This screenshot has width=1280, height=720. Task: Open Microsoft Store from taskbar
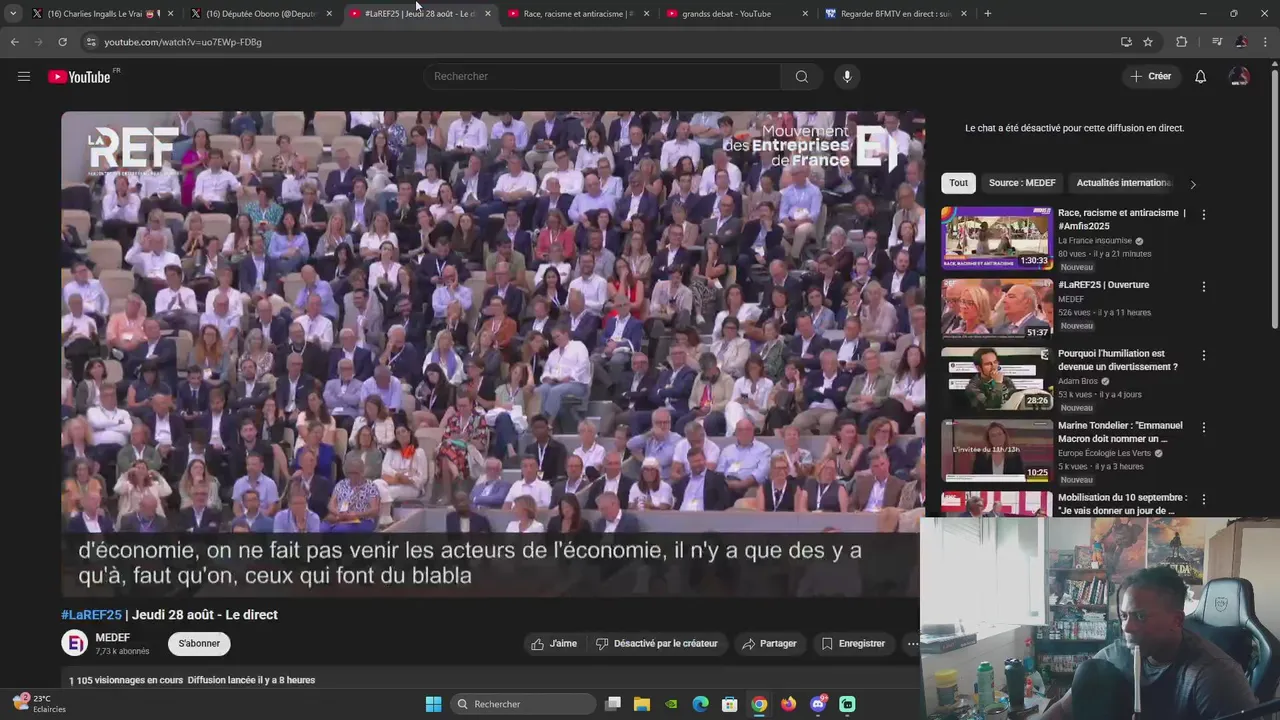click(730, 704)
